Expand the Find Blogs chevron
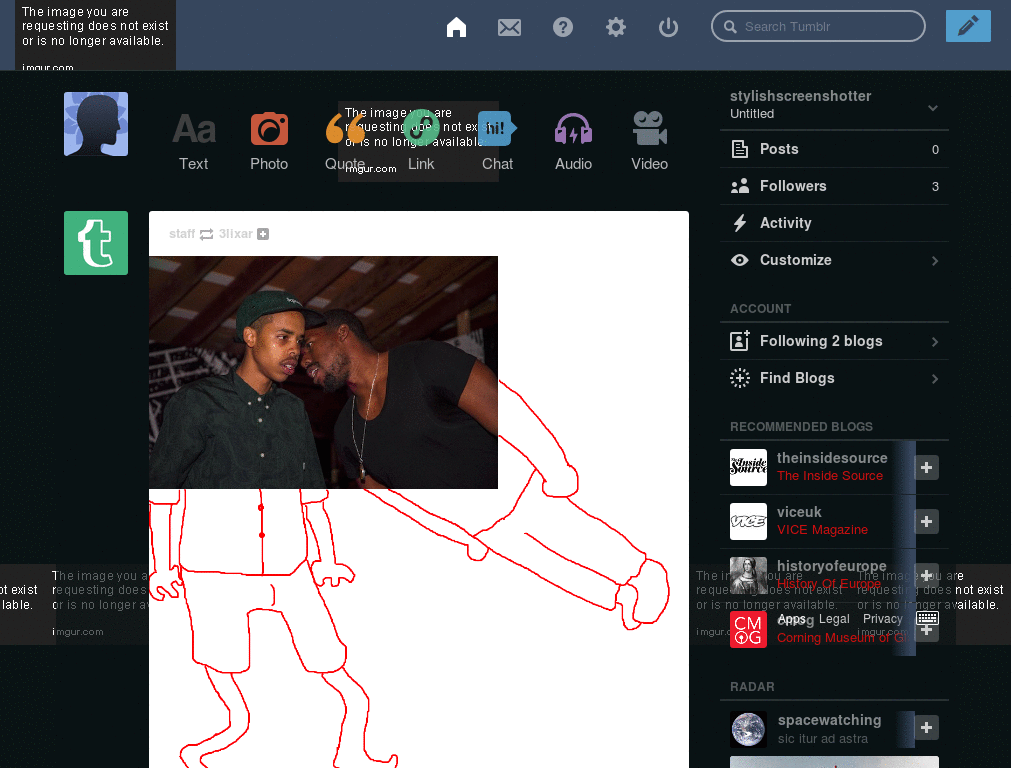The width and height of the screenshot is (1024, 768). point(935,379)
